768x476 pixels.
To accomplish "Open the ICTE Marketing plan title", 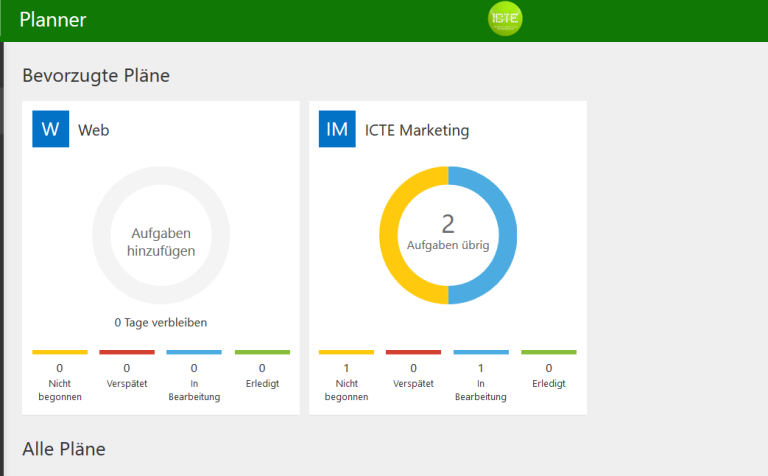I will (x=417, y=130).
